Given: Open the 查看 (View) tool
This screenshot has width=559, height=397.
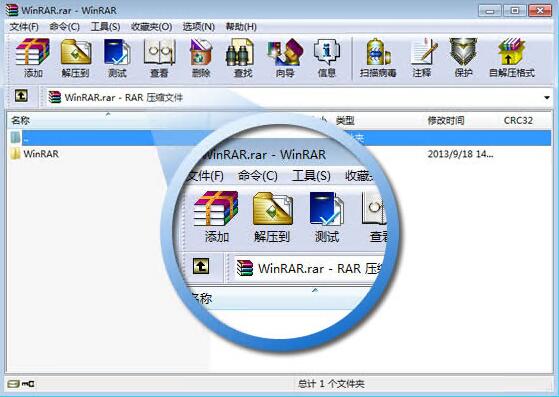Looking at the screenshot, I should (x=159, y=58).
